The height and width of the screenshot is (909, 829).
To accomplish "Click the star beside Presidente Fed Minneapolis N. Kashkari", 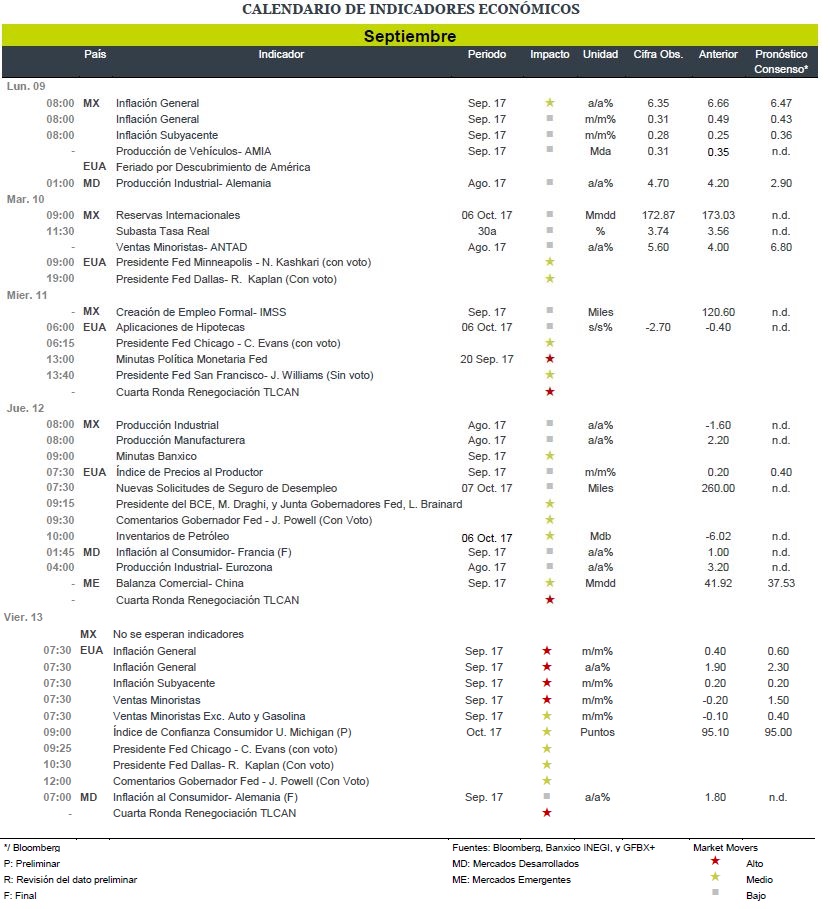I will point(550,262).
